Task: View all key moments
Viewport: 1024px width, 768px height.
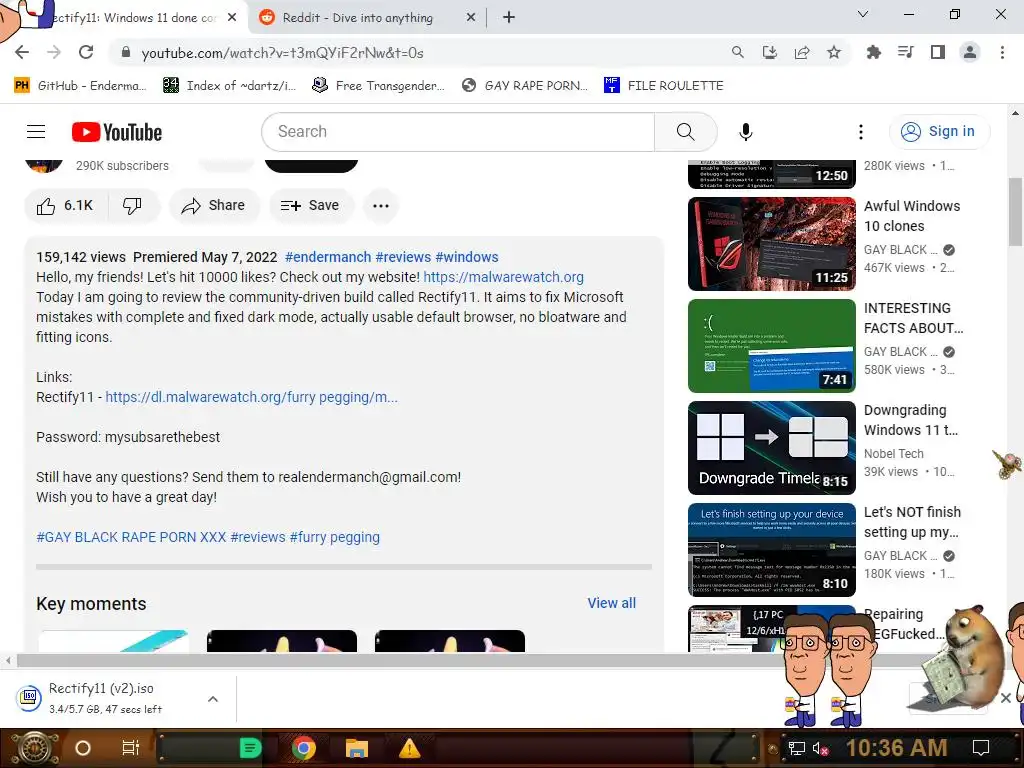Action: pyautogui.click(x=611, y=603)
